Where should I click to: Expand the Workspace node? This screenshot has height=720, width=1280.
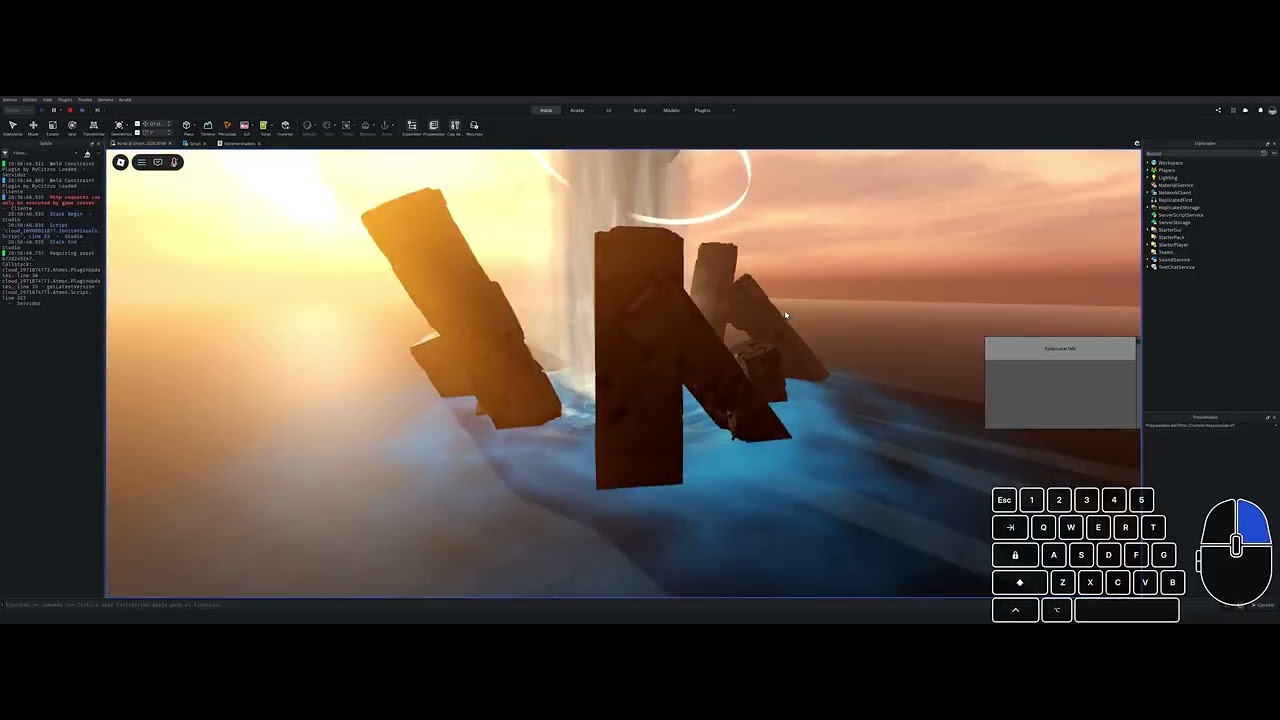tap(1148, 163)
